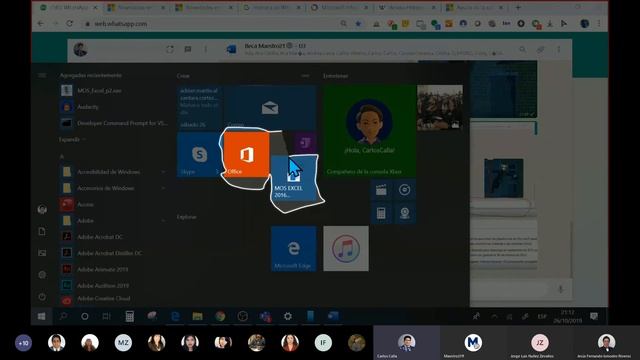The width and height of the screenshot is (640, 360).
Task: Open the purple OneNote tile
Action: 305,142
